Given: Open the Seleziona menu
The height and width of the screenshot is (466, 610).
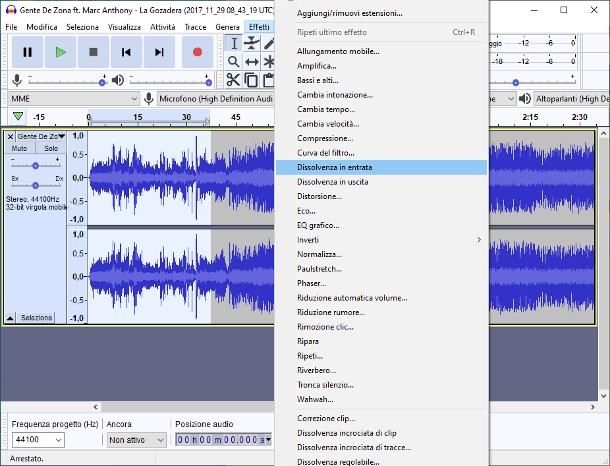Looking at the screenshot, I should tap(82, 27).
